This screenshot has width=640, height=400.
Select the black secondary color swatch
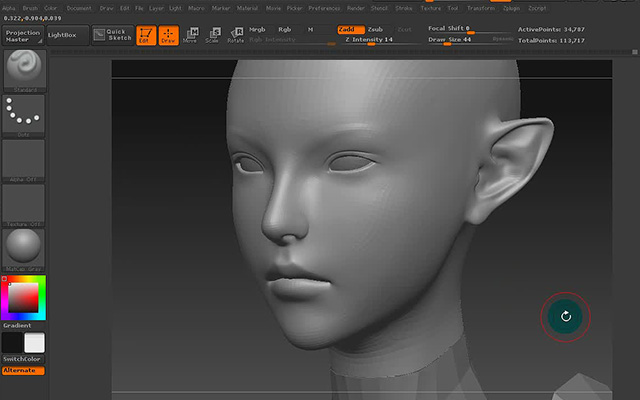(x=12, y=342)
